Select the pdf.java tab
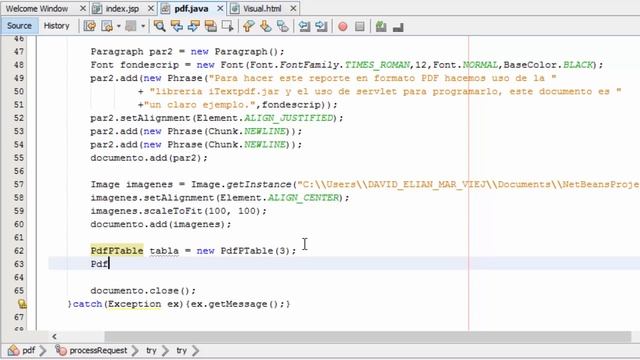 191,9
